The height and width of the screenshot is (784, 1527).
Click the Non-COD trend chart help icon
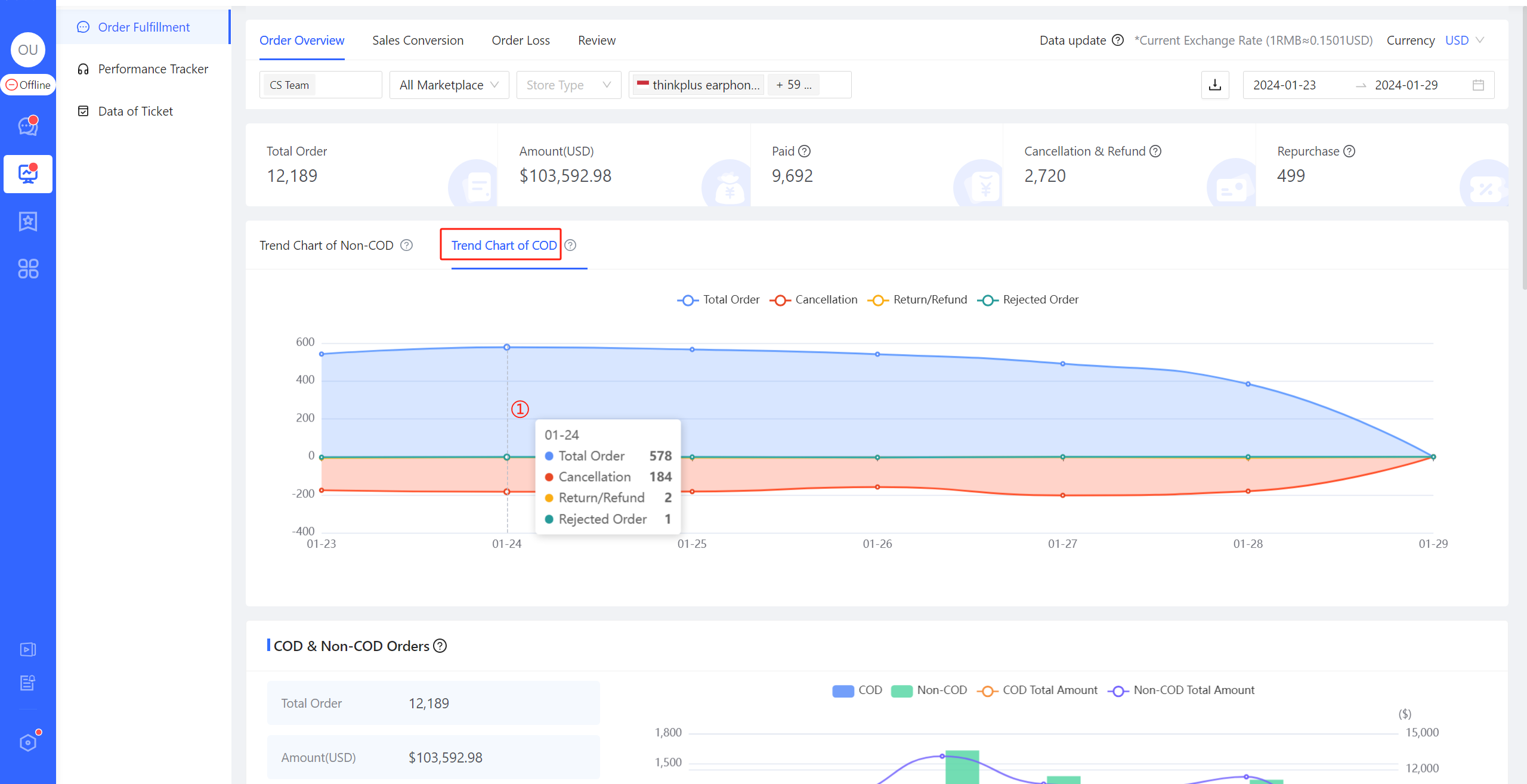coord(406,246)
